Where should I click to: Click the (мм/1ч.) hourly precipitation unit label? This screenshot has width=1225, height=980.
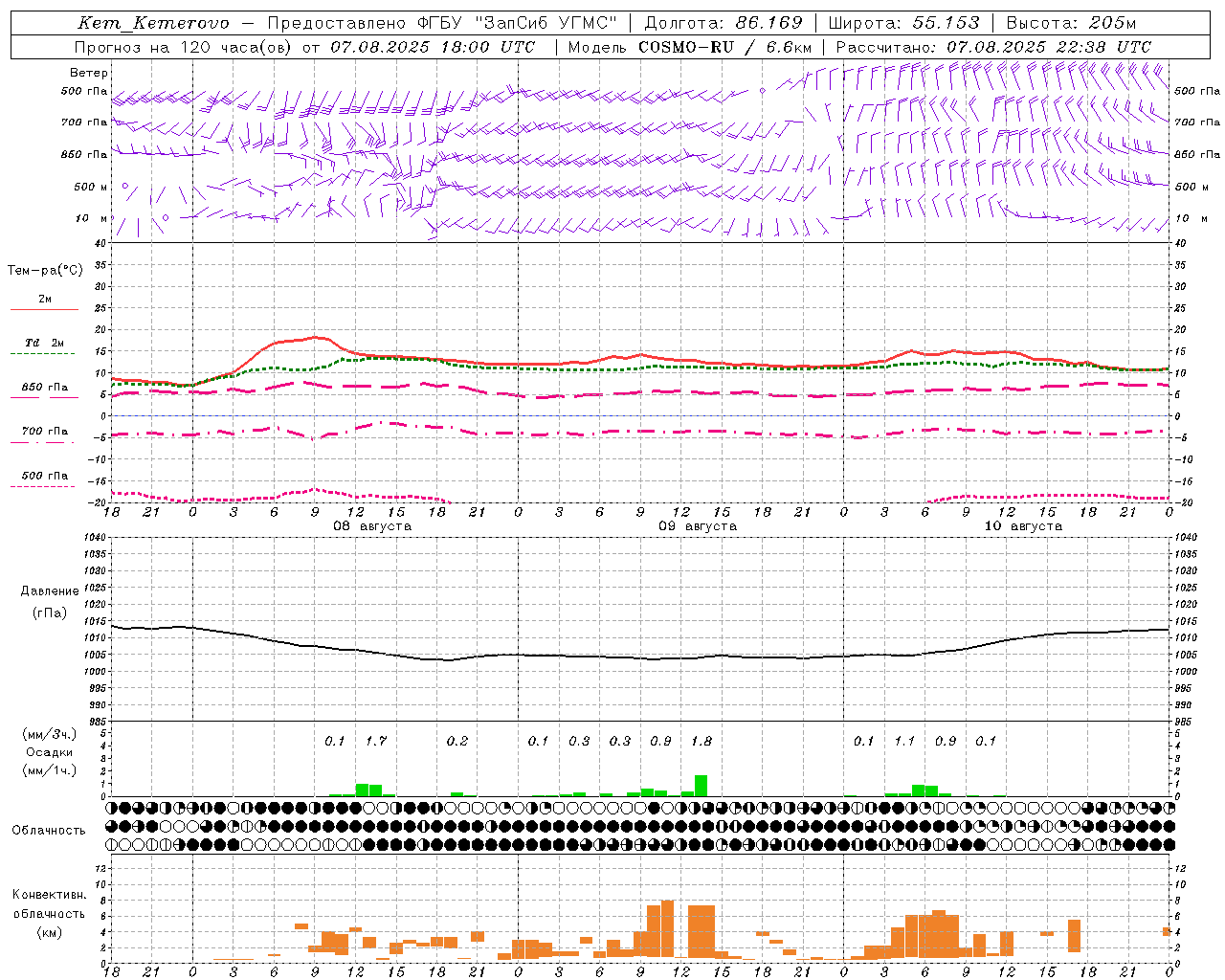49,770
